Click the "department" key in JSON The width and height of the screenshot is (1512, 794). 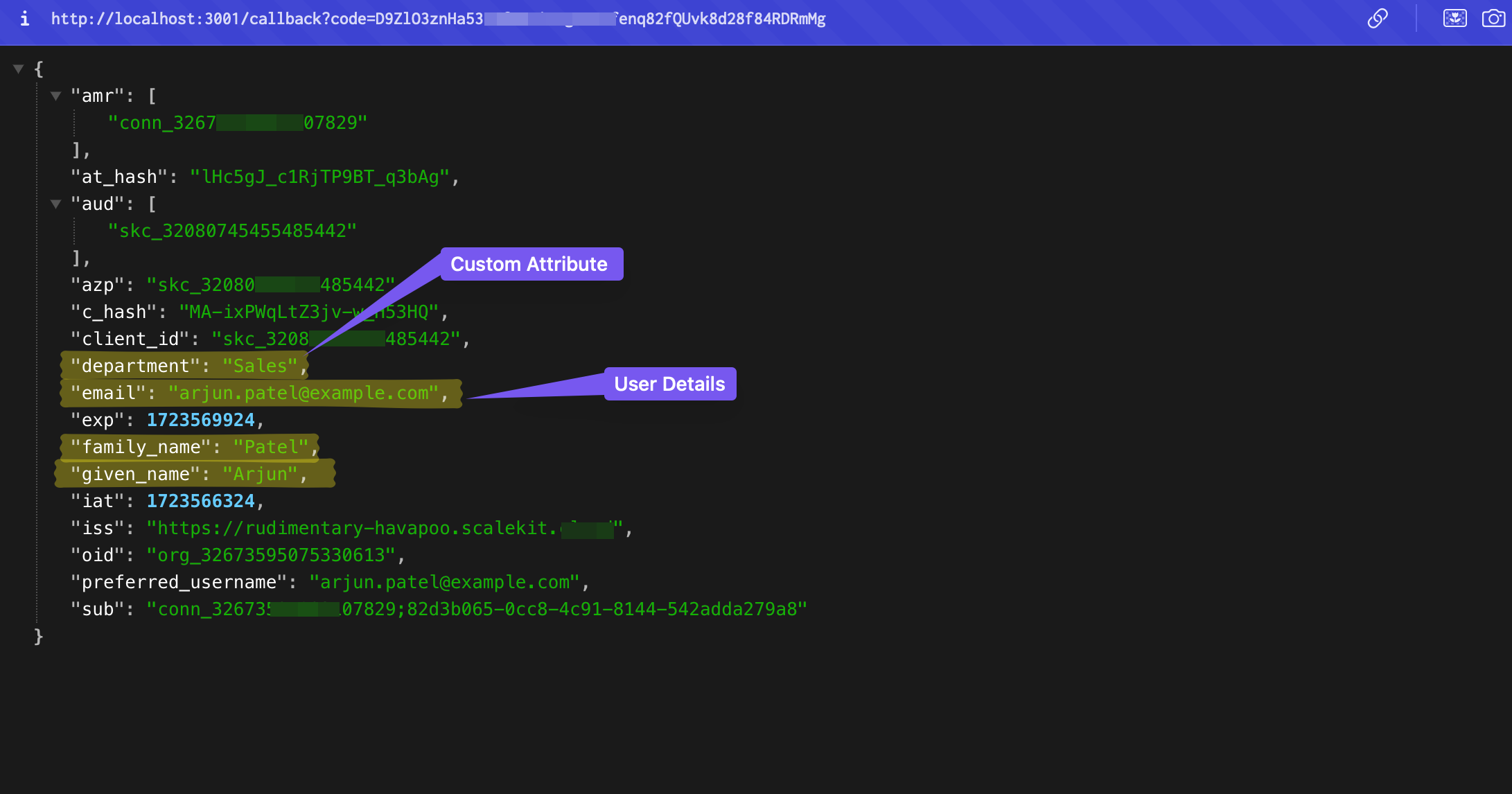coord(135,366)
